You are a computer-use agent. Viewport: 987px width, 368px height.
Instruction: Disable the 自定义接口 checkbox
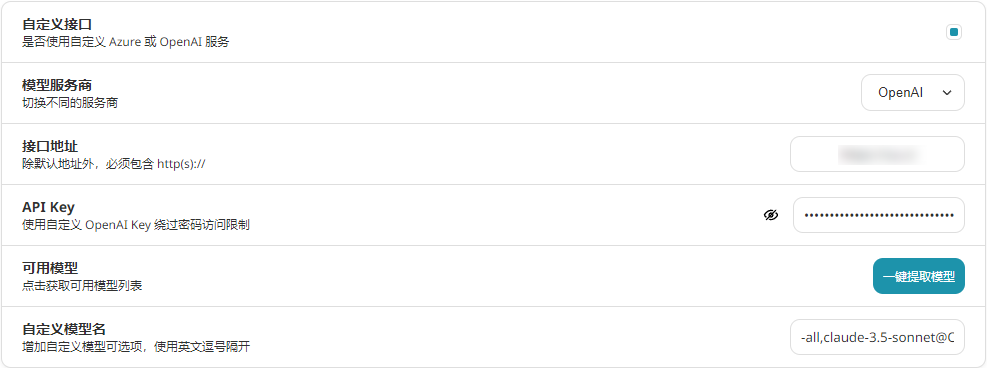(x=954, y=32)
